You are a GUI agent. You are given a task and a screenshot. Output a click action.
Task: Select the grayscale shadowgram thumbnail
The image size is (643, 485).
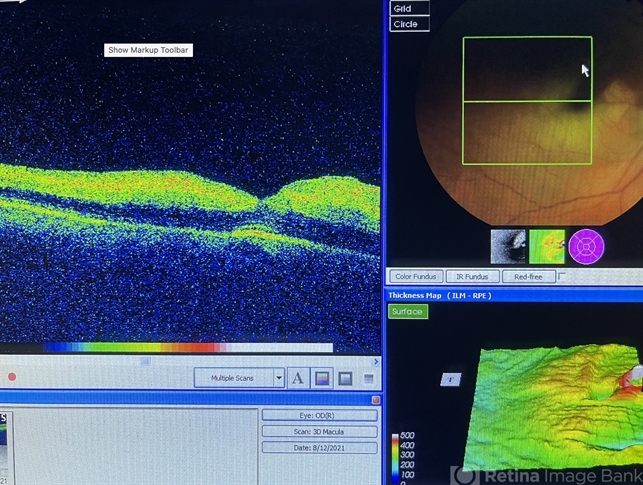coord(508,246)
